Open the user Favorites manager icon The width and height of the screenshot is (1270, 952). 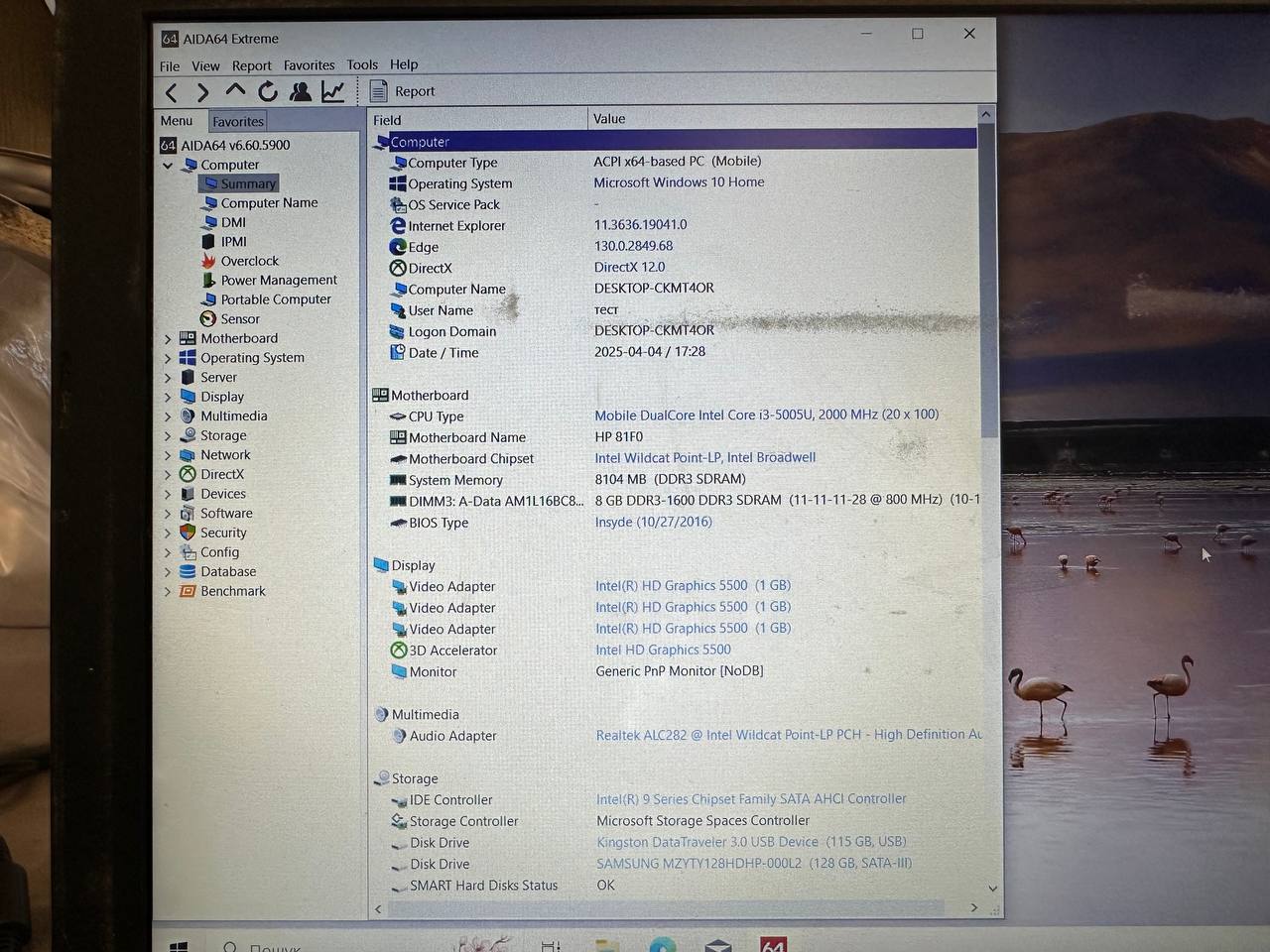[x=300, y=91]
